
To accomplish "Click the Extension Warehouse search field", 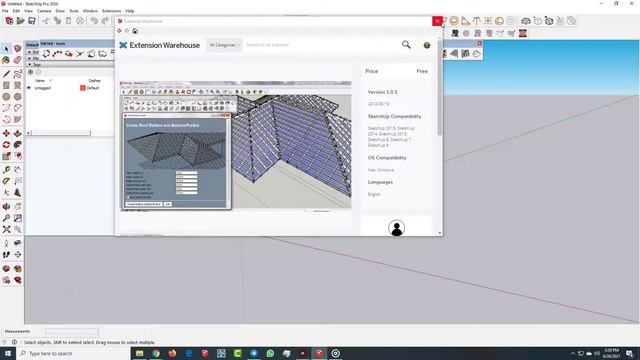I will (x=320, y=45).
